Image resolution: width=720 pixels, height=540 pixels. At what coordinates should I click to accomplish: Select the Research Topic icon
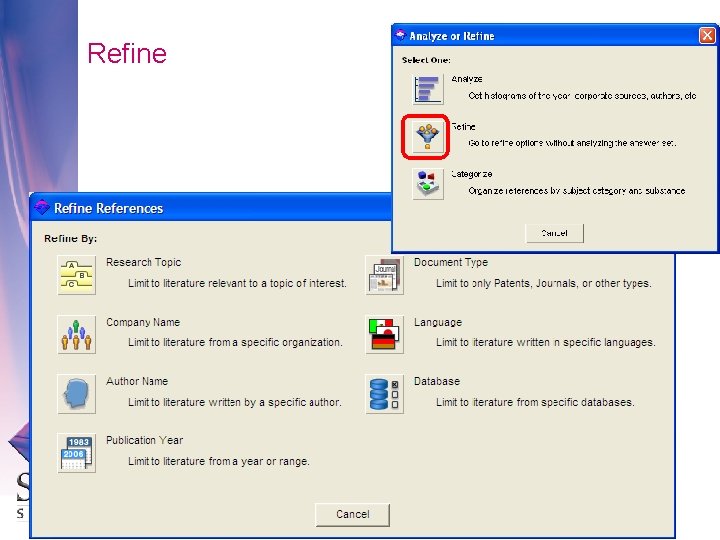point(77,275)
